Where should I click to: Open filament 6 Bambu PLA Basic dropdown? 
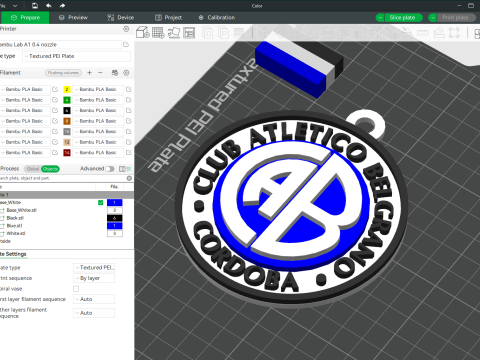(98, 110)
